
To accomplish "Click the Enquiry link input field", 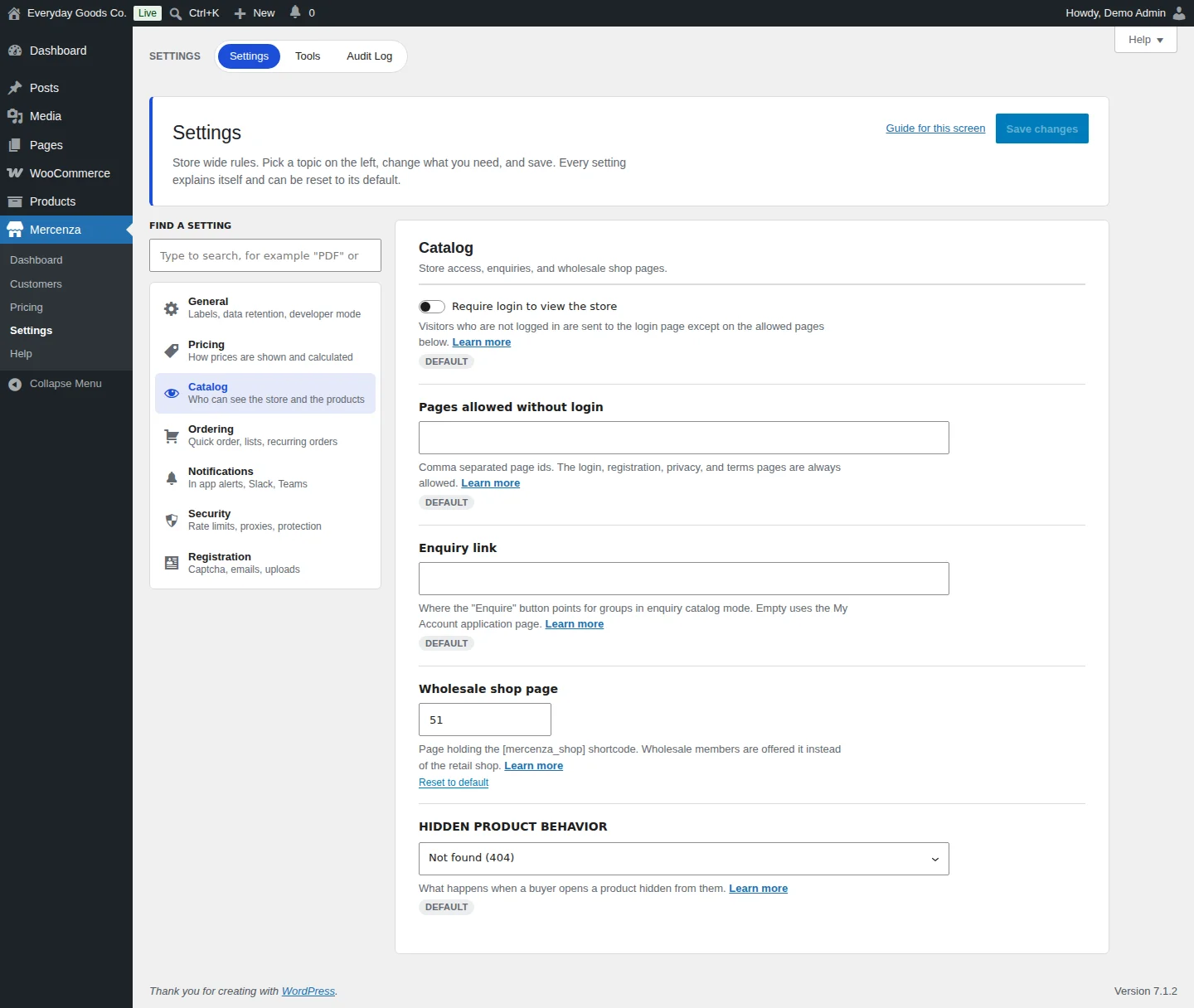I will pos(684,579).
